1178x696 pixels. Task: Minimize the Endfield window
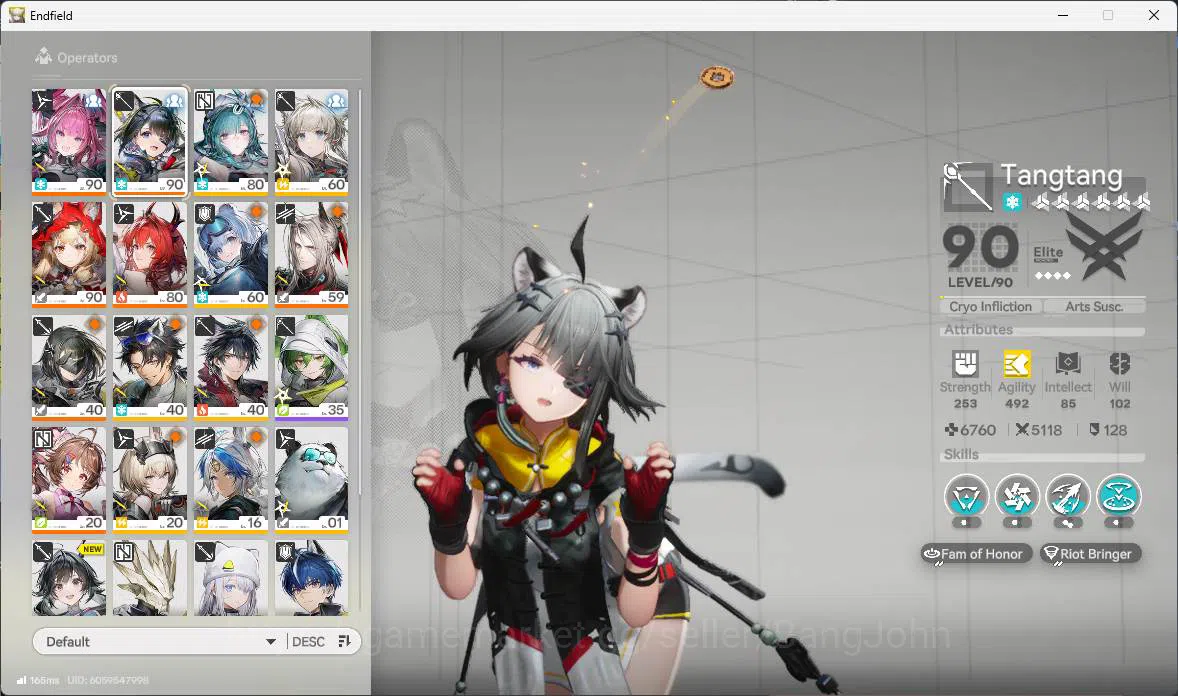point(1062,15)
